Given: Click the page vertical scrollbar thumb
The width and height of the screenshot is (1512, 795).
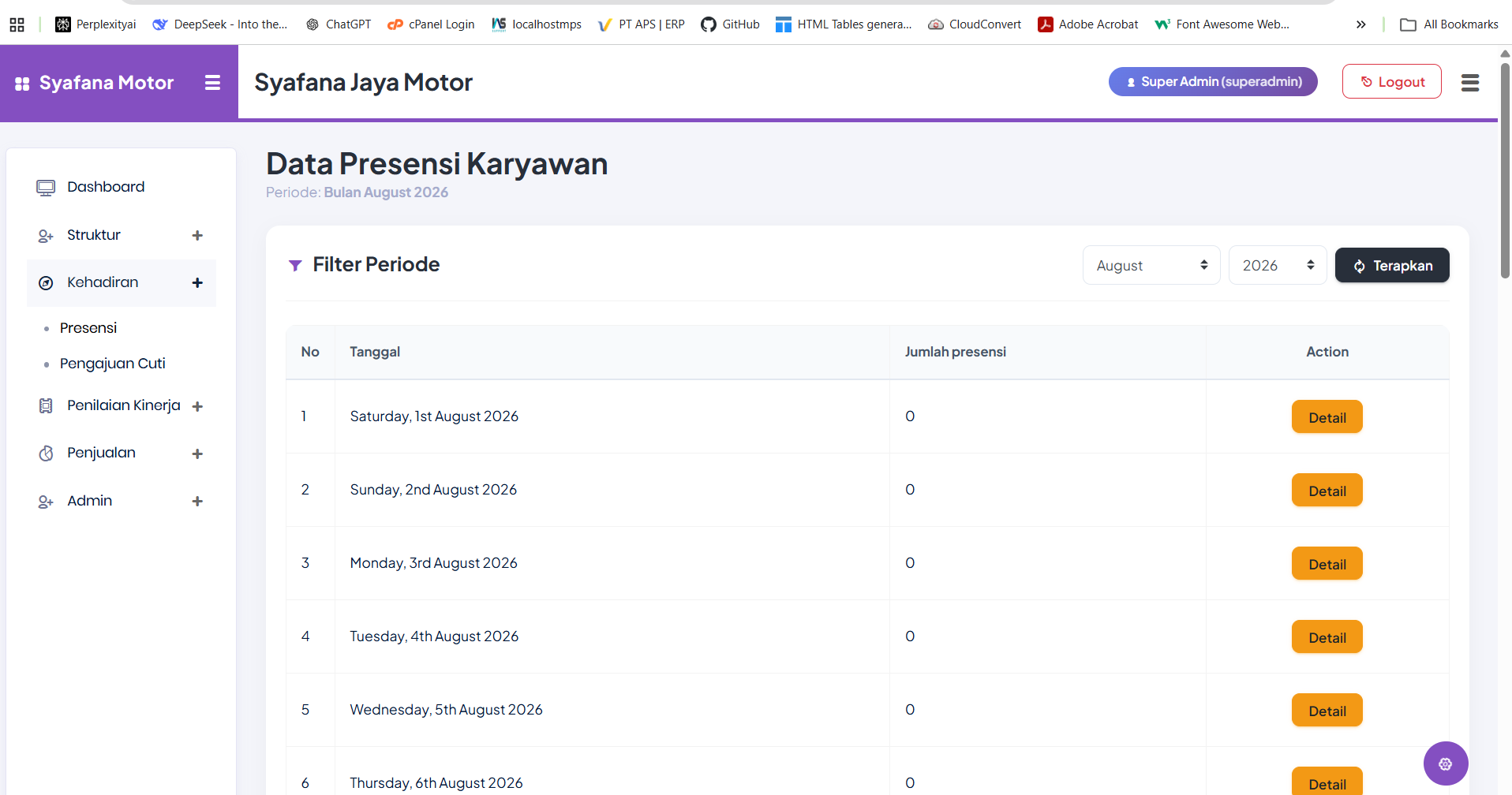Looking at the screenshot, I should 1505,170.
